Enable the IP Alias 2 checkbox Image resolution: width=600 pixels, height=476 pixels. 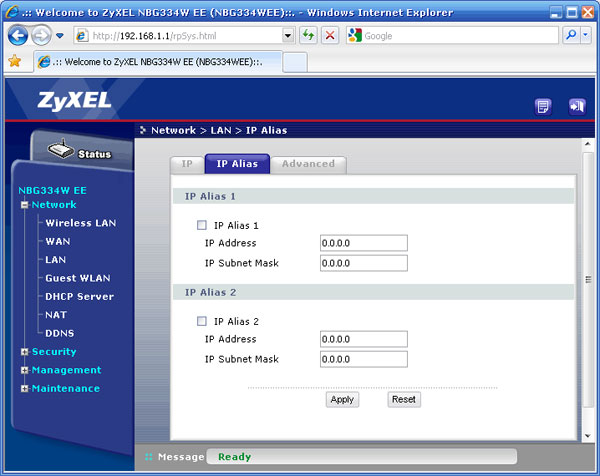click(x=203, y=322)
